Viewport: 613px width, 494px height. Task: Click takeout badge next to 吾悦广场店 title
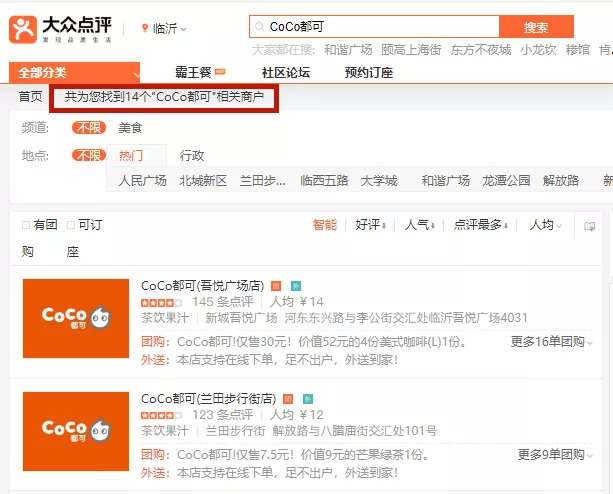293,285
